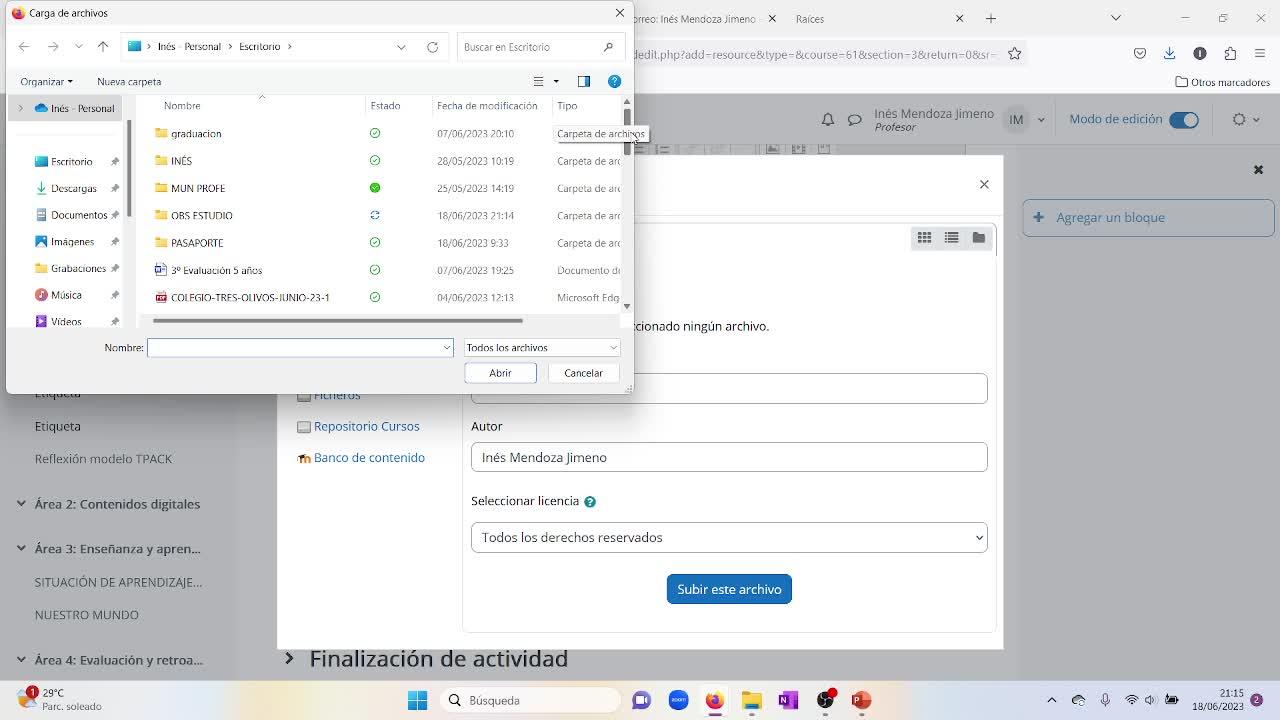Toggle the preview pane in file dialog

point(584,81)
